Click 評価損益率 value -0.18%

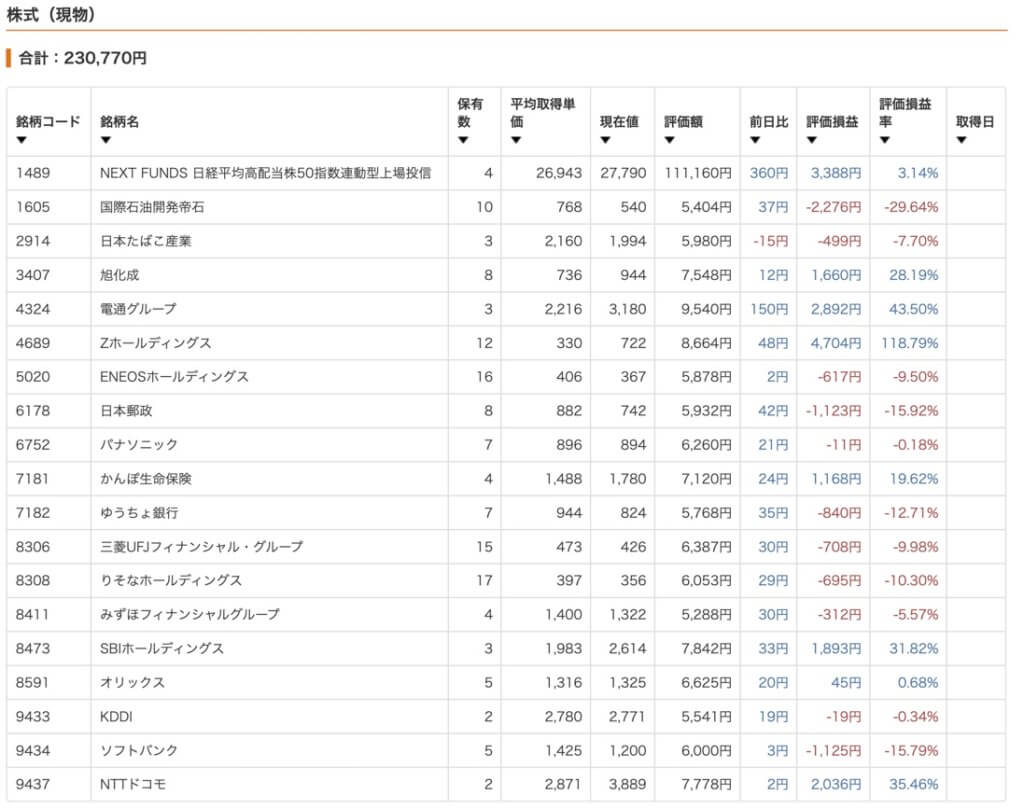click(916, 445)
